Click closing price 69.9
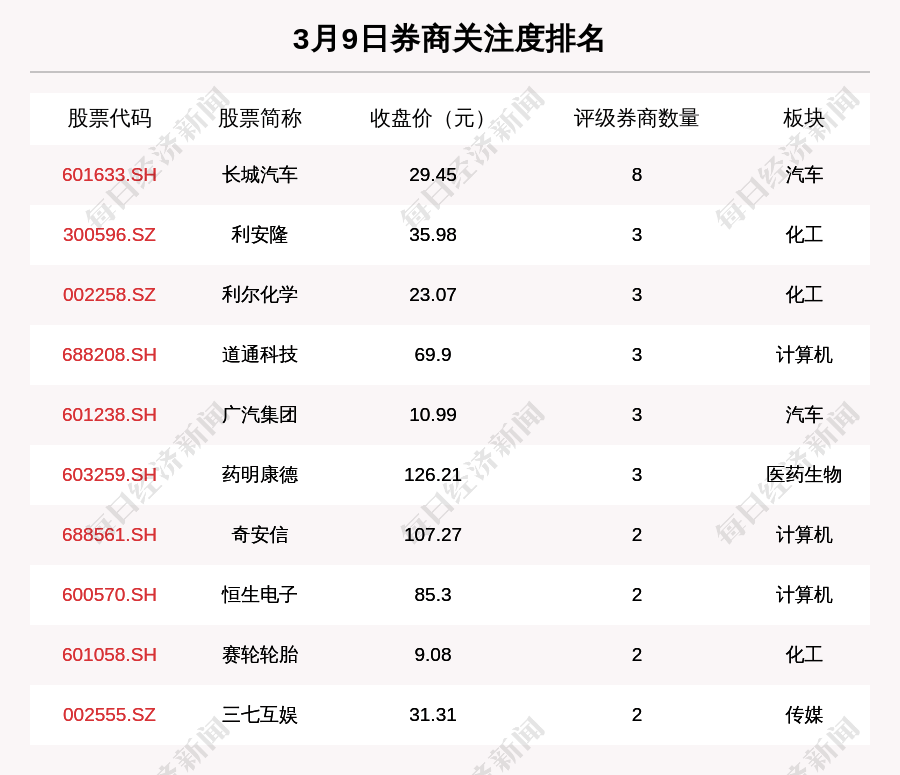This screenshot has height=775, width=900. [x=433, y=355]
